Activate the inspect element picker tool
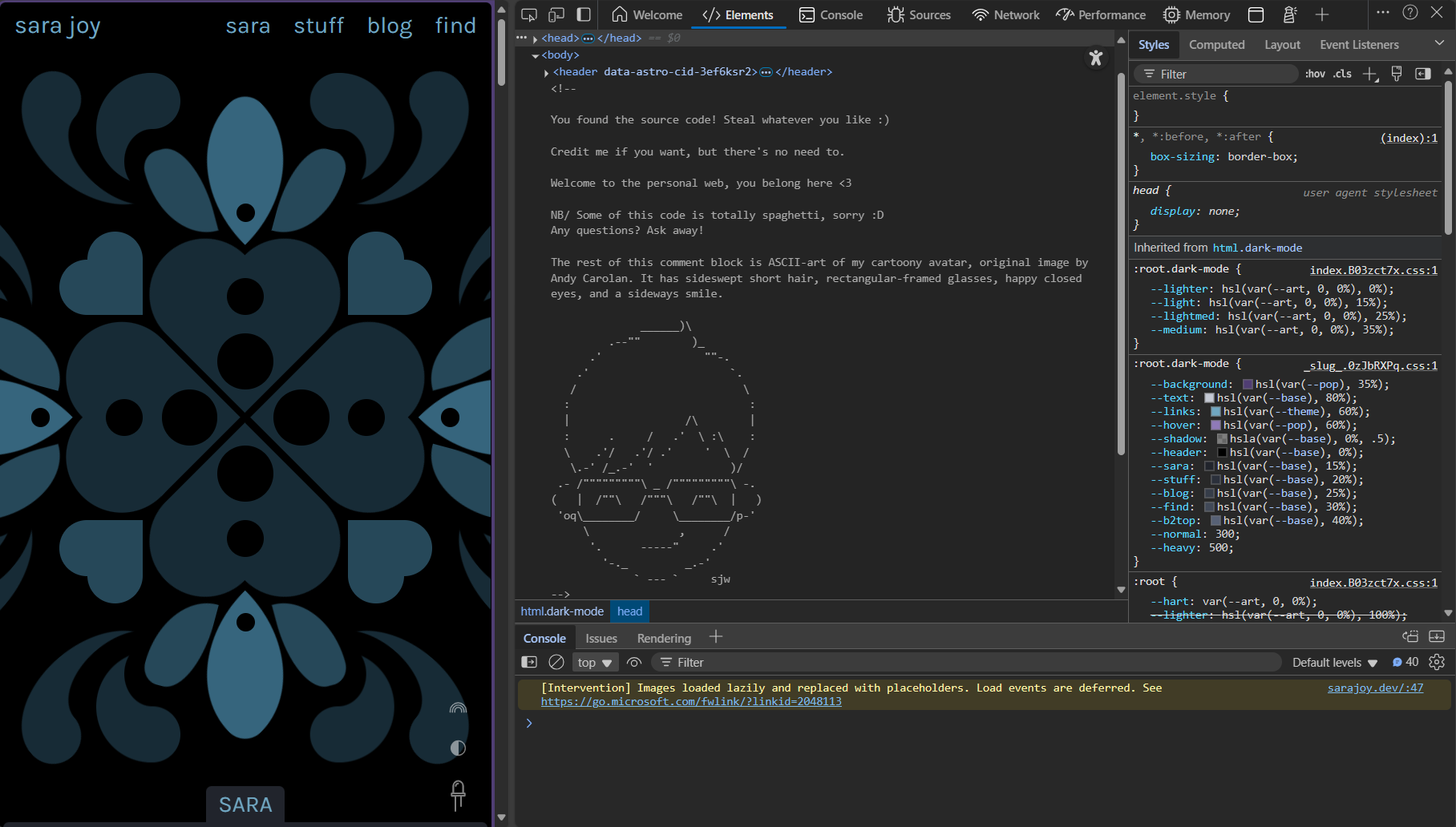 528,14
